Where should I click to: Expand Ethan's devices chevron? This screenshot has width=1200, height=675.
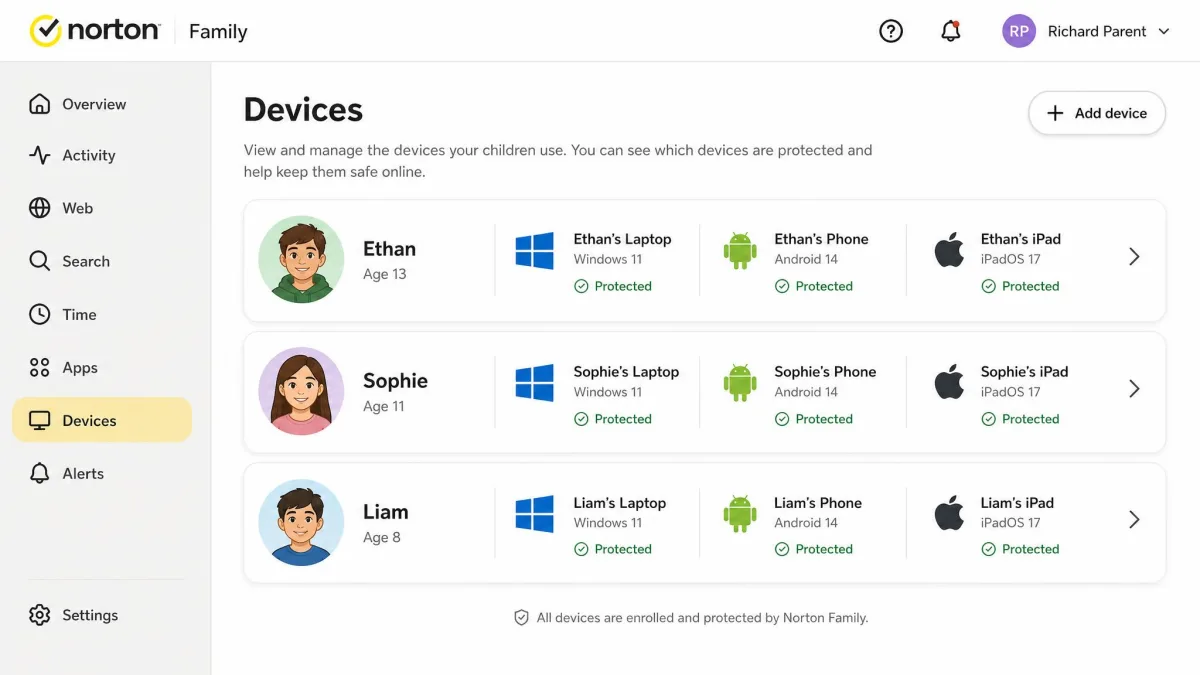pyautogui.click(x=1134, y=257)
